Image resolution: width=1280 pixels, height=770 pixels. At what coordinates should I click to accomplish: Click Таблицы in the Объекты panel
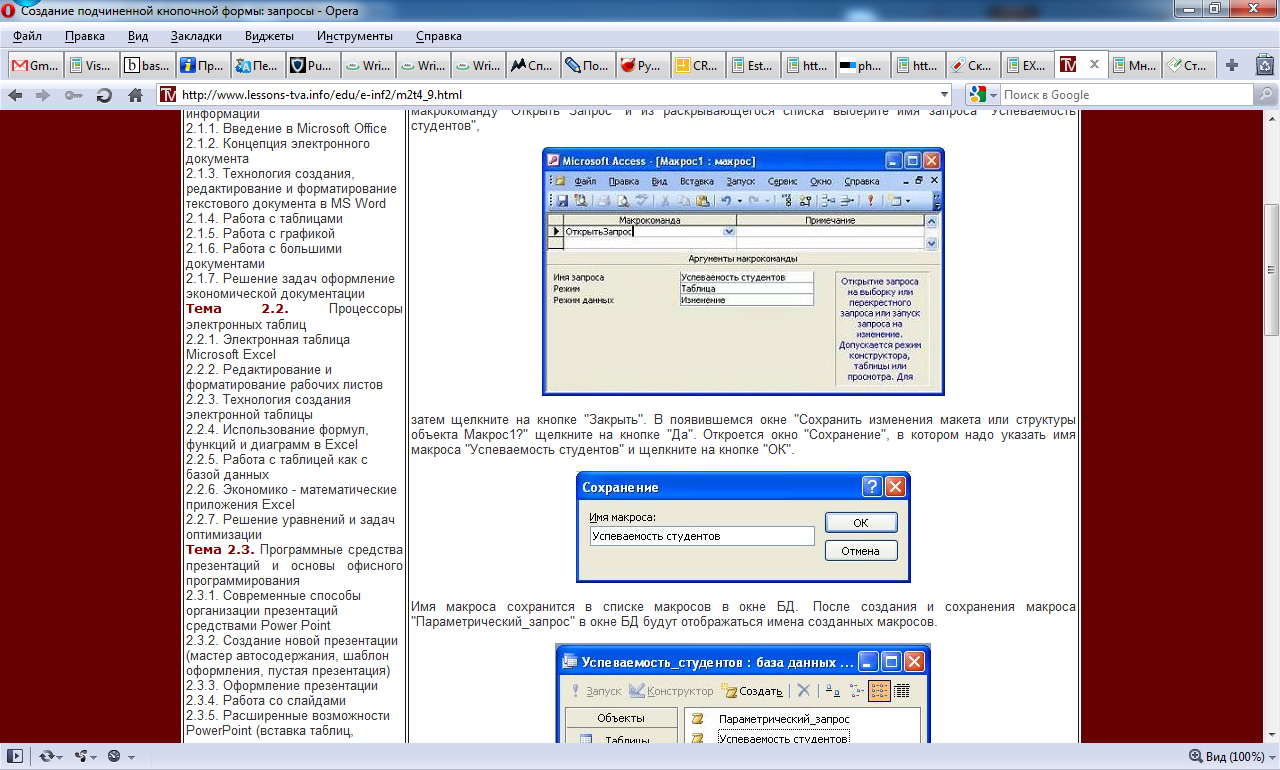coord(628,741)
